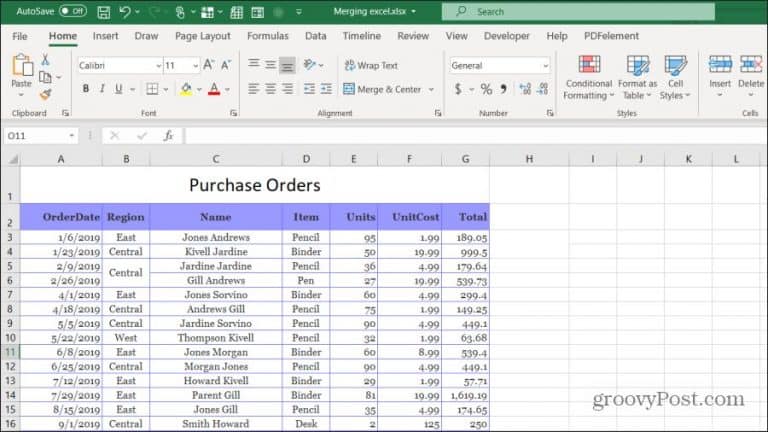
Task: Toggle AutoSave switch
Action: [x=72, y=11]
